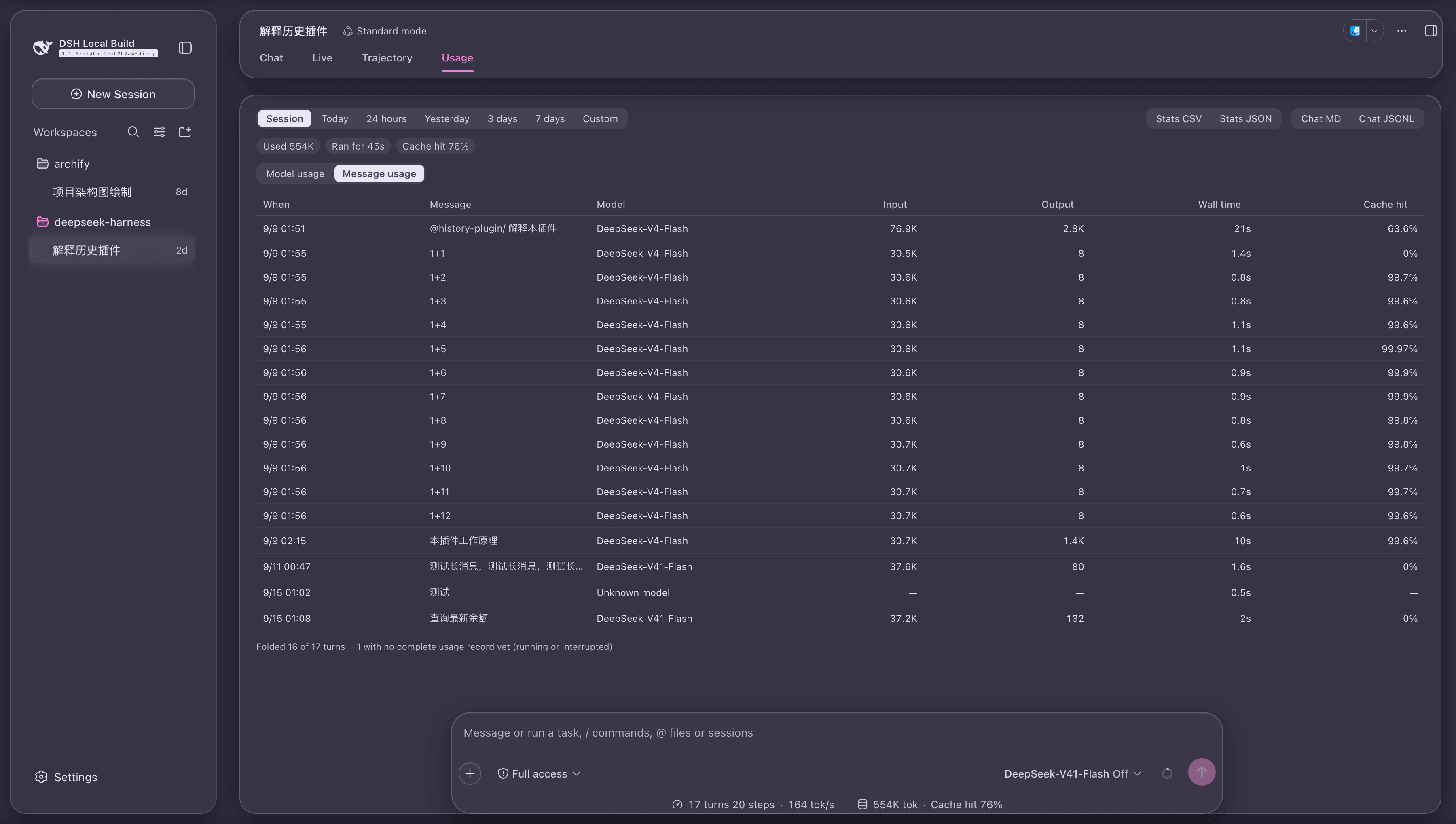Click the DSH whale logo

coord(42,48)
